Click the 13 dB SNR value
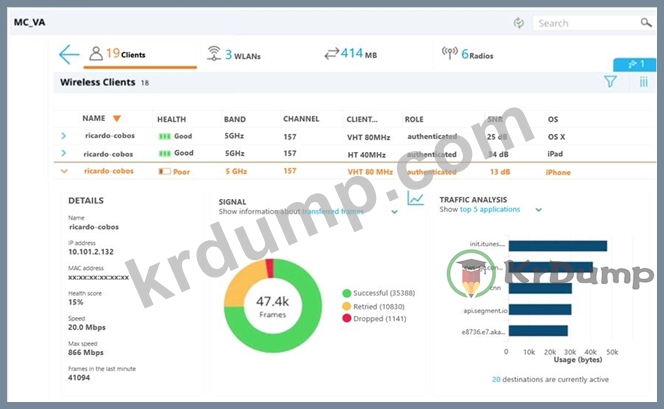The height and width of the screenshot is (409, 664). coord(500,172)
